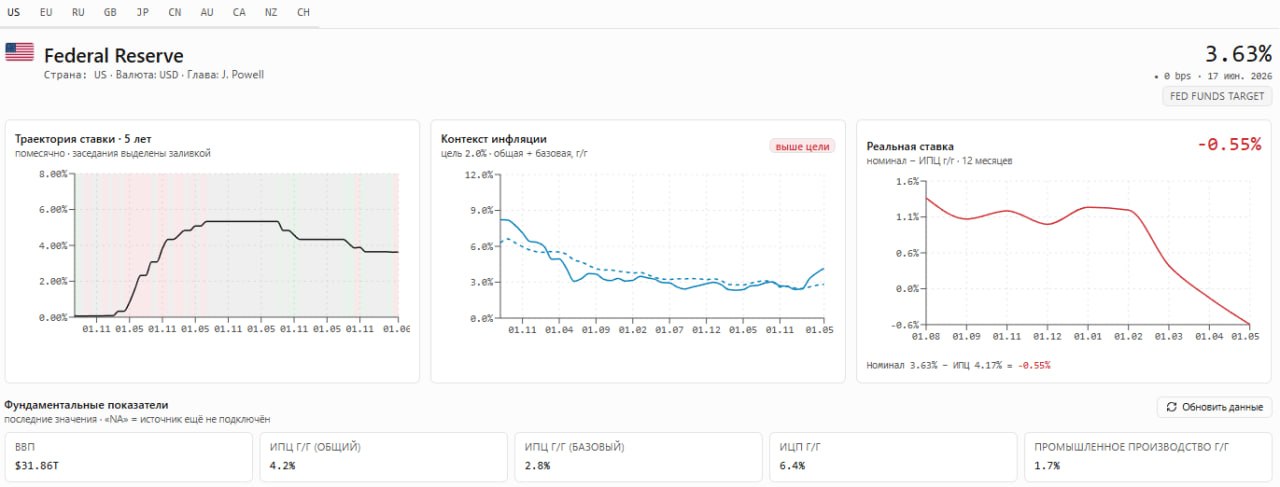This screenshot has height=487, width=1280.
Task: Click the refresh icon in Обновить данные
Action: coord(1172,407)
